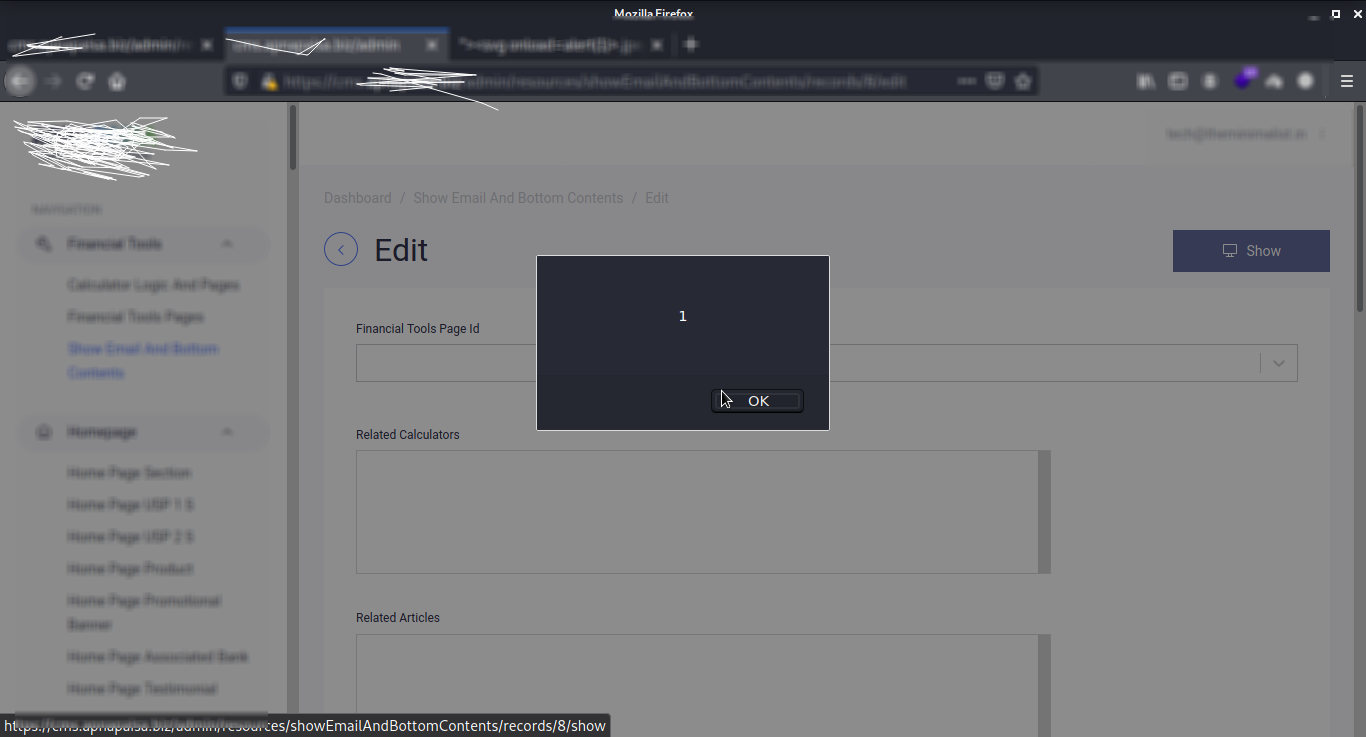Reload the current page
Image resolution: width=1366 pixels, height=737 pixels.
click(86, 81)
